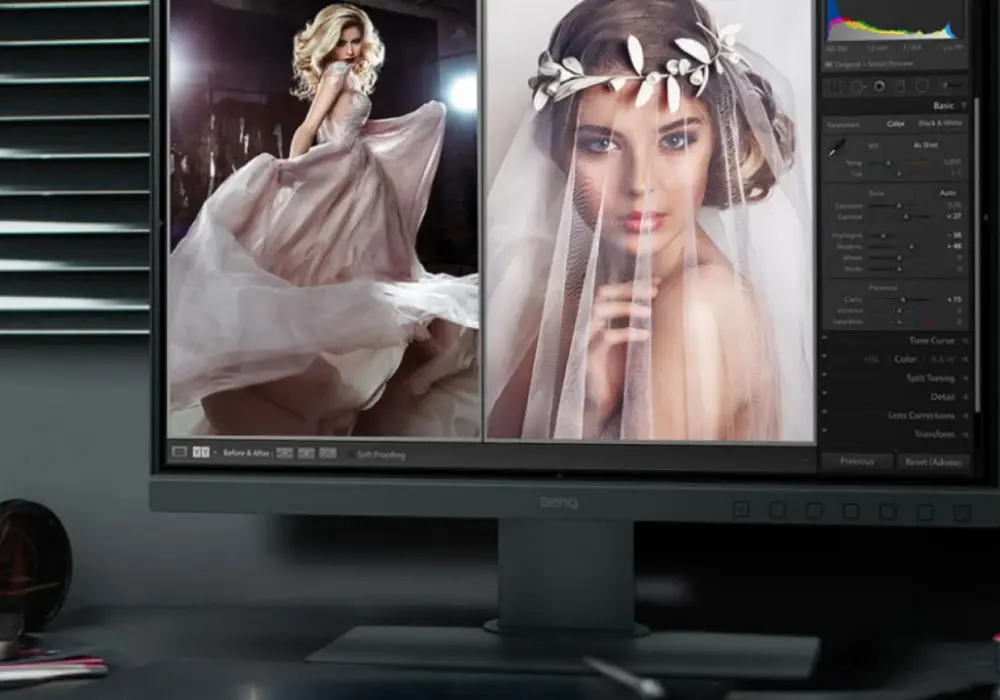Collapse the Basic panel
The height and width of the screenshot is (700, 1000).
click(x=964, y=106)
